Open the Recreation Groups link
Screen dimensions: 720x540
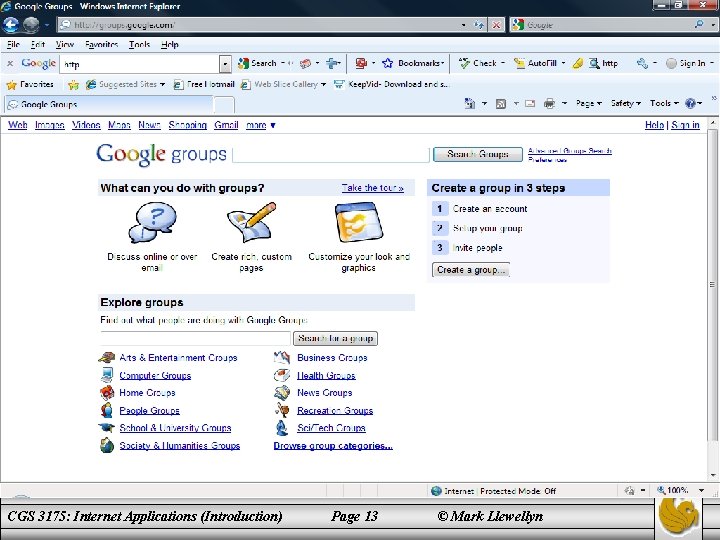[x=335, y=411]
